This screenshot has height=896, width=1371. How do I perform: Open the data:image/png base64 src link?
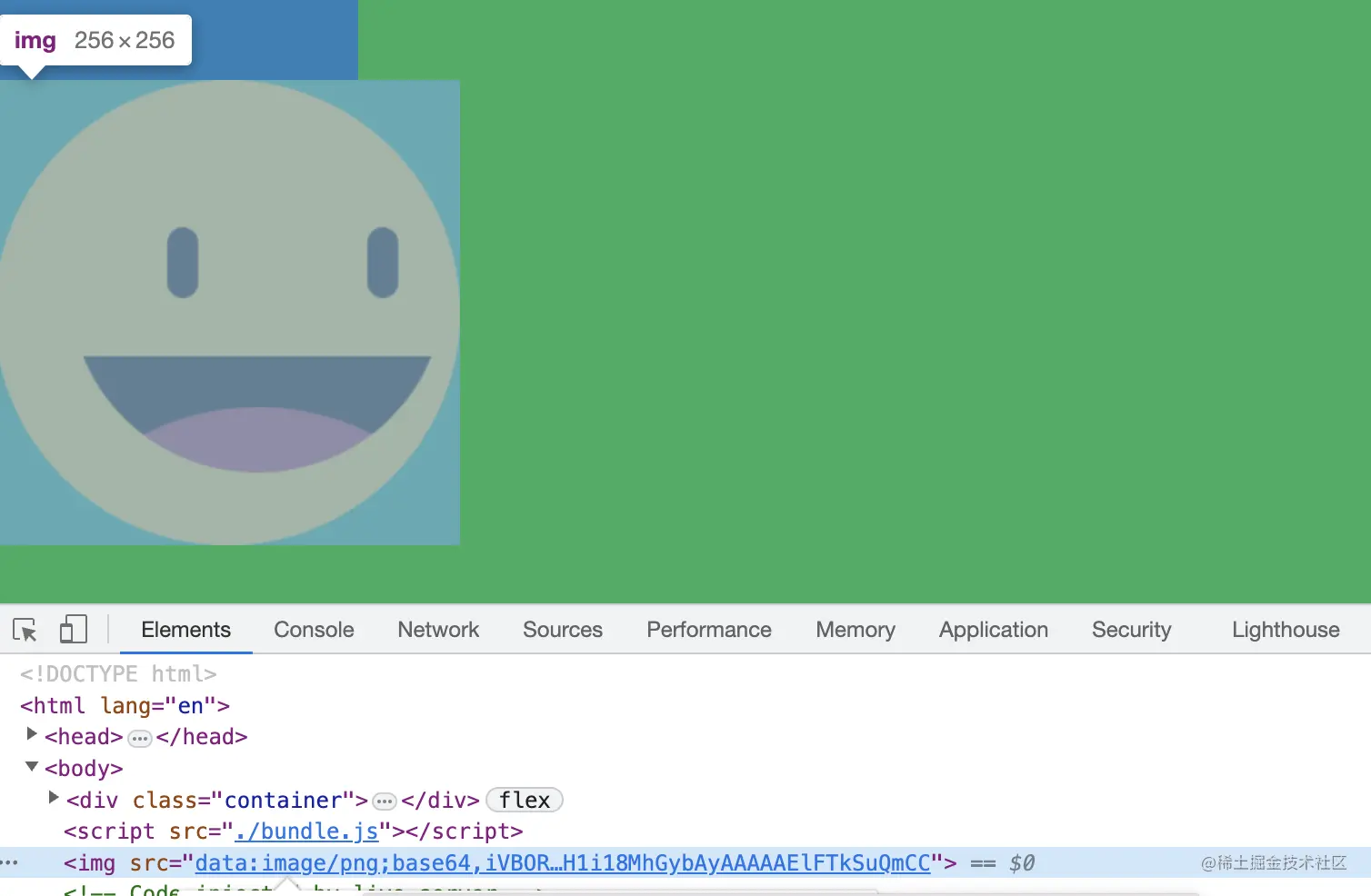[x=563, y=863]
